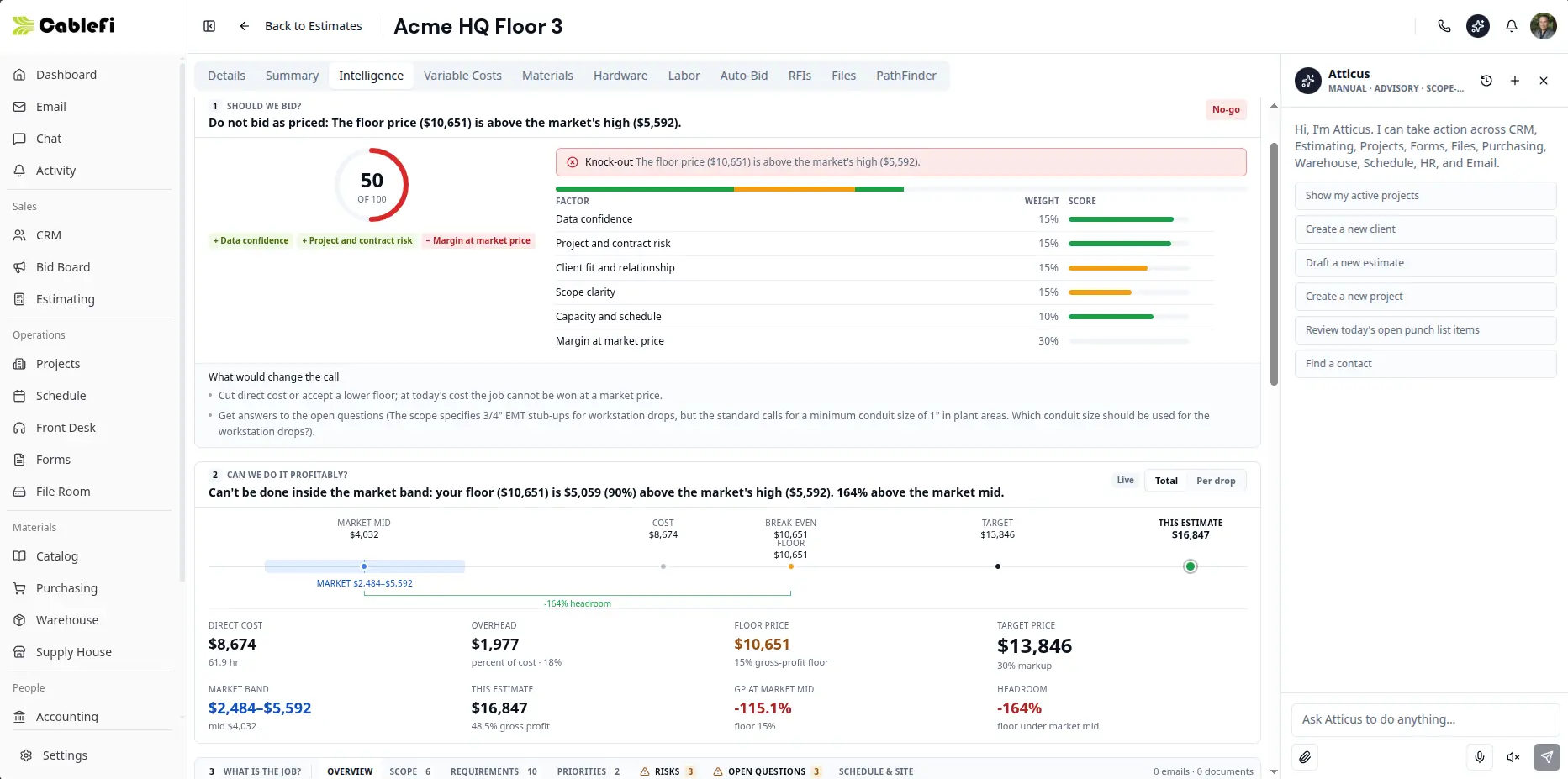Click Draft a new estimate suggestion
The width and height of the screenshot is (1568, 779).
1425,263
